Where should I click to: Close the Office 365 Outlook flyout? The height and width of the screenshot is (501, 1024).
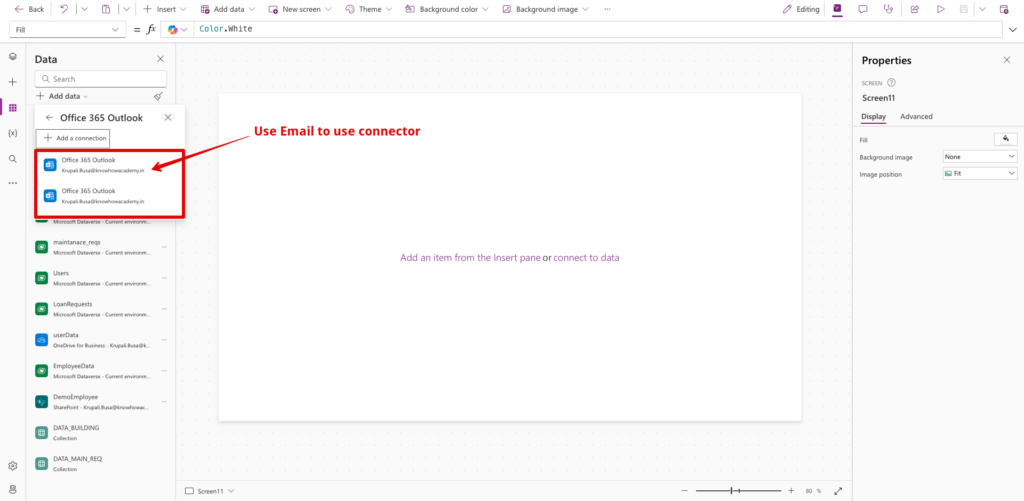click(168, 118)
